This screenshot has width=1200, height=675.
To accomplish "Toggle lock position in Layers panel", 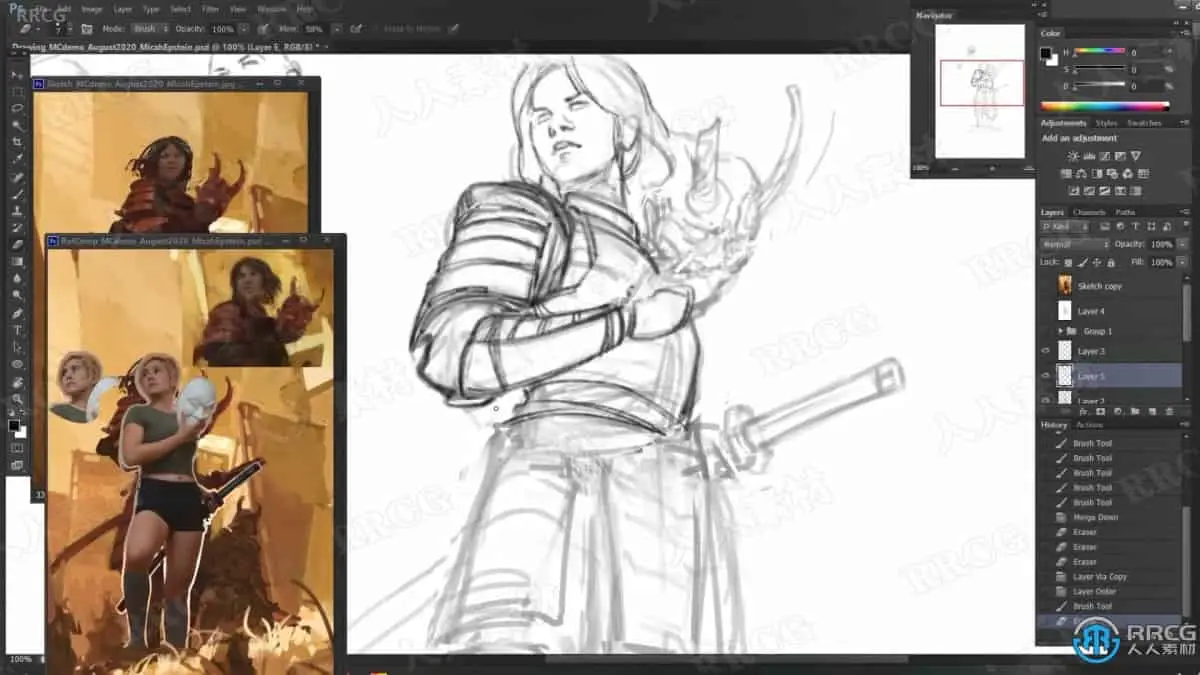I will click(1098, 262).
